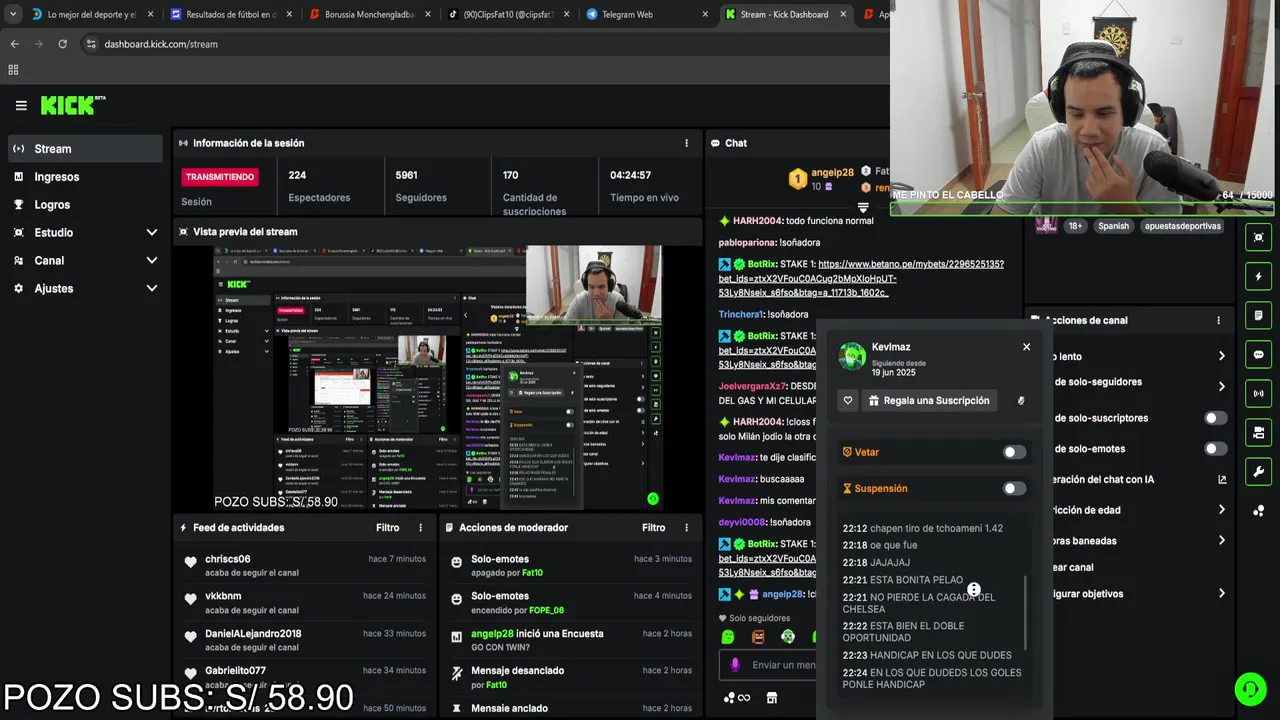The width and height of the screenshot is (1280, 720).
Task: Click the infinity points icon below the chat
Action: (736, 698)
